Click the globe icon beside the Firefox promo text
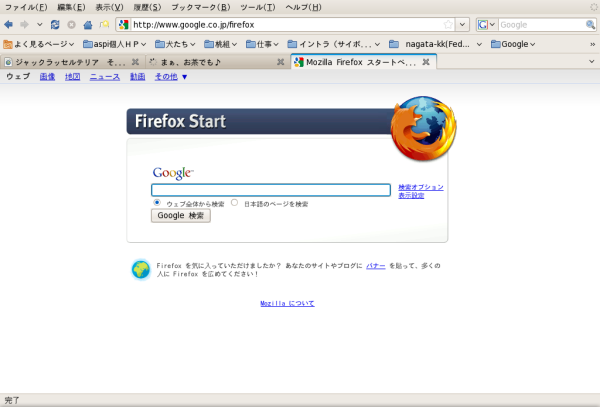 pos(141,269)
